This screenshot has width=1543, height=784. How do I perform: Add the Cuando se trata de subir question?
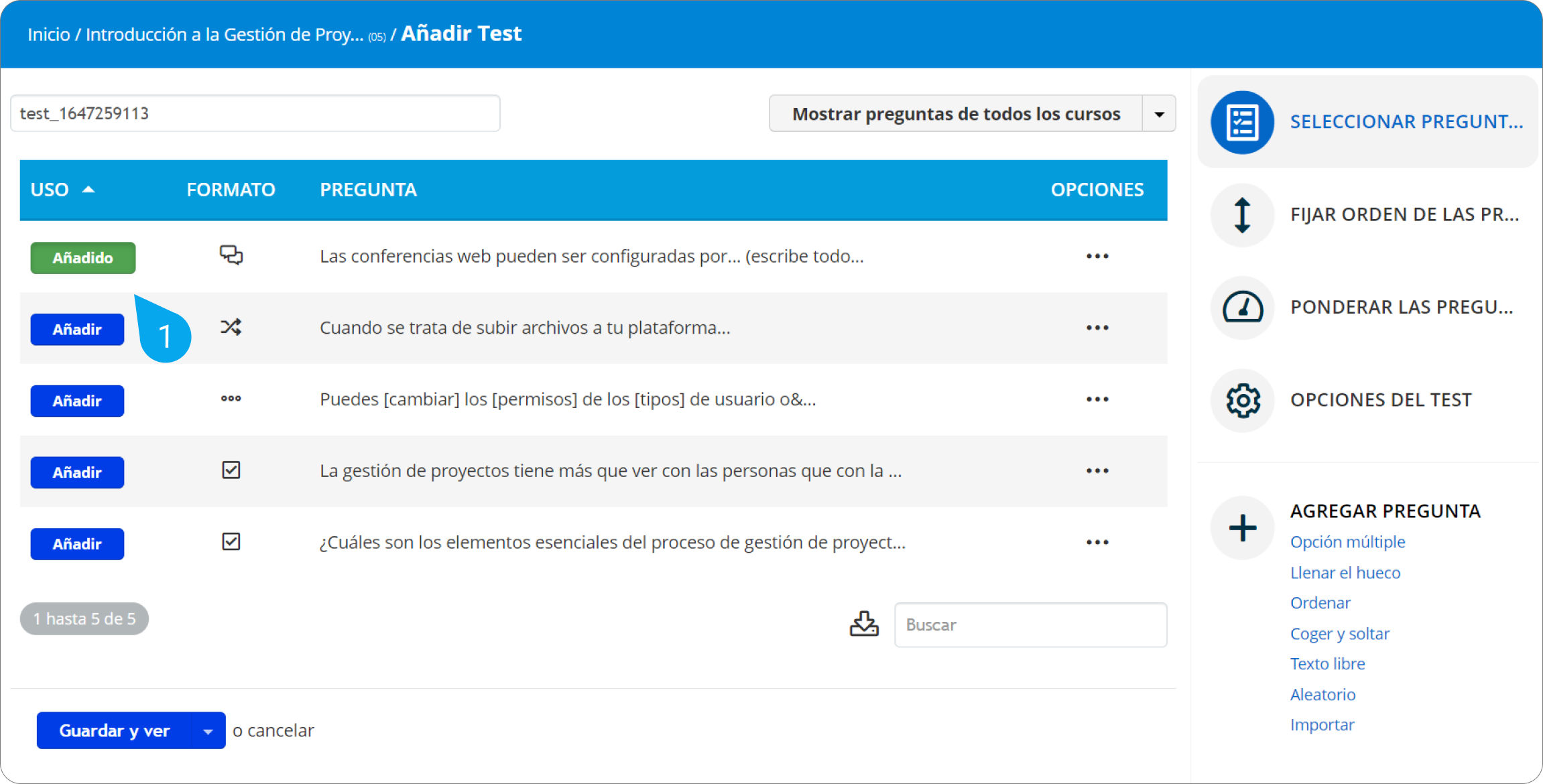click(77, 330)
